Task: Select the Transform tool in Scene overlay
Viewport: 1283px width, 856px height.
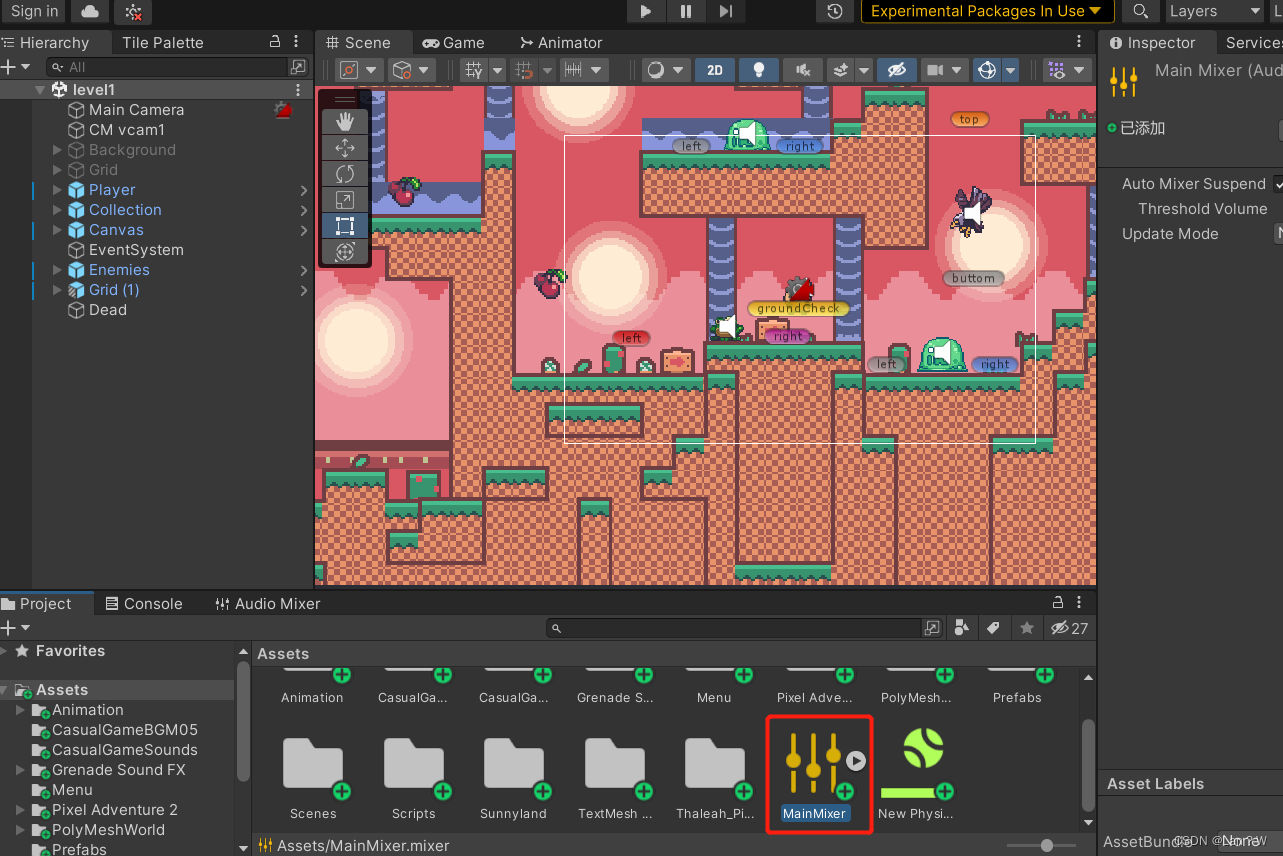Action: pos(345,252)
